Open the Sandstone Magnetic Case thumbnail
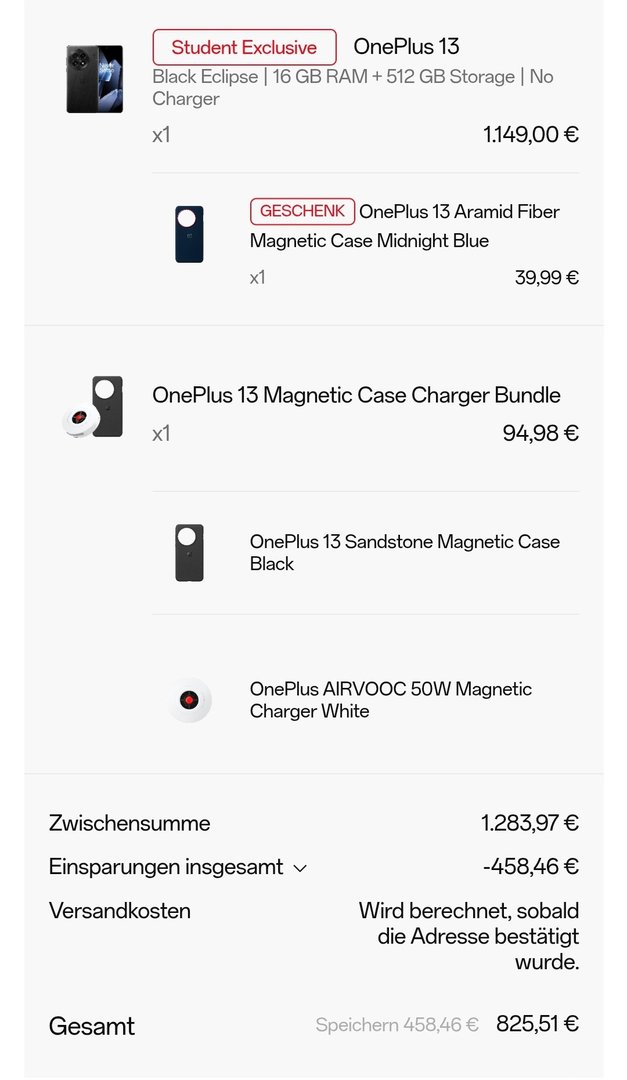The width and height of the screenshot is (627, 1080). [189, 552]
